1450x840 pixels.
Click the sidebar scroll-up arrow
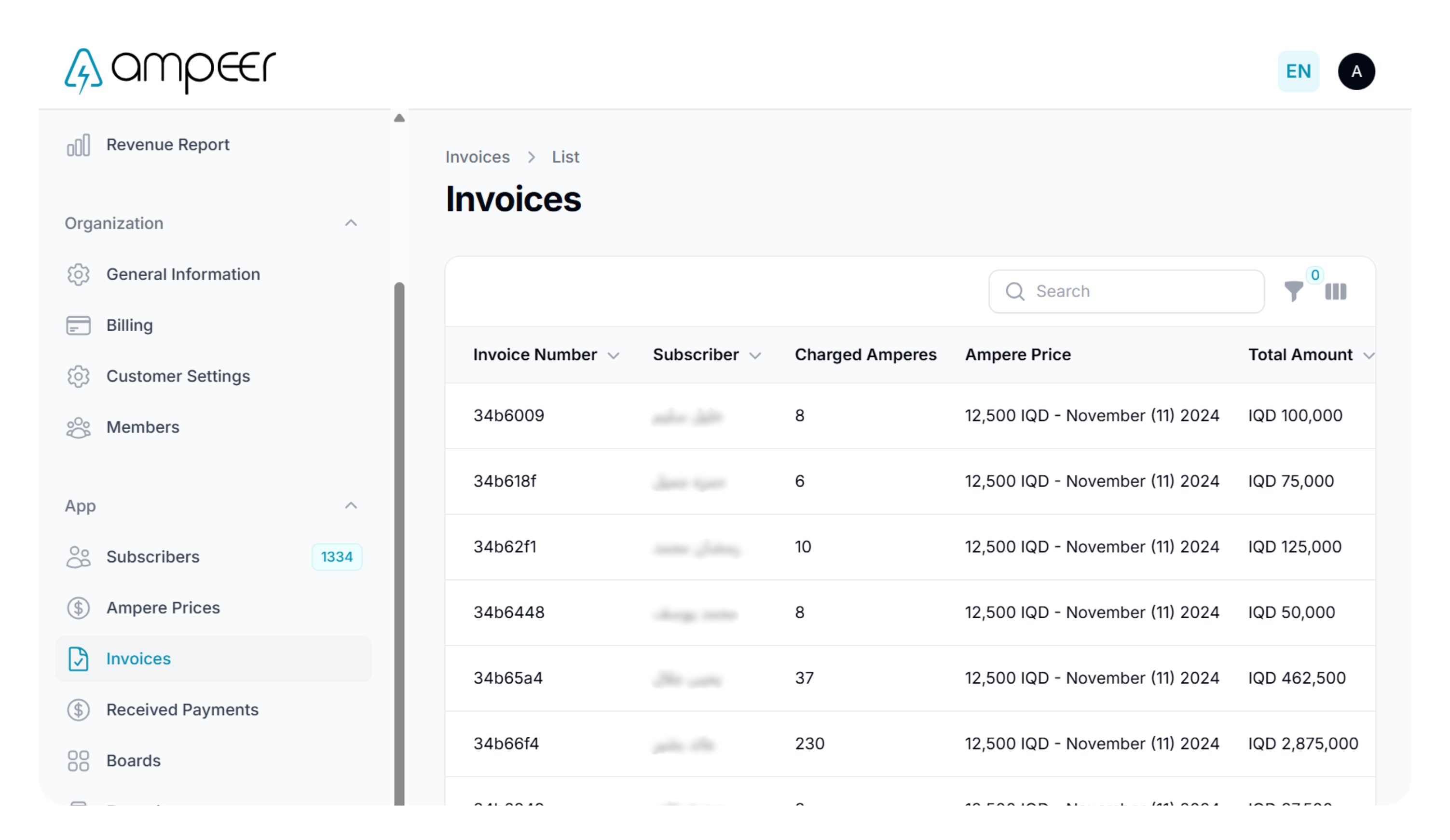pyautogui.click(x=399, y=118)
